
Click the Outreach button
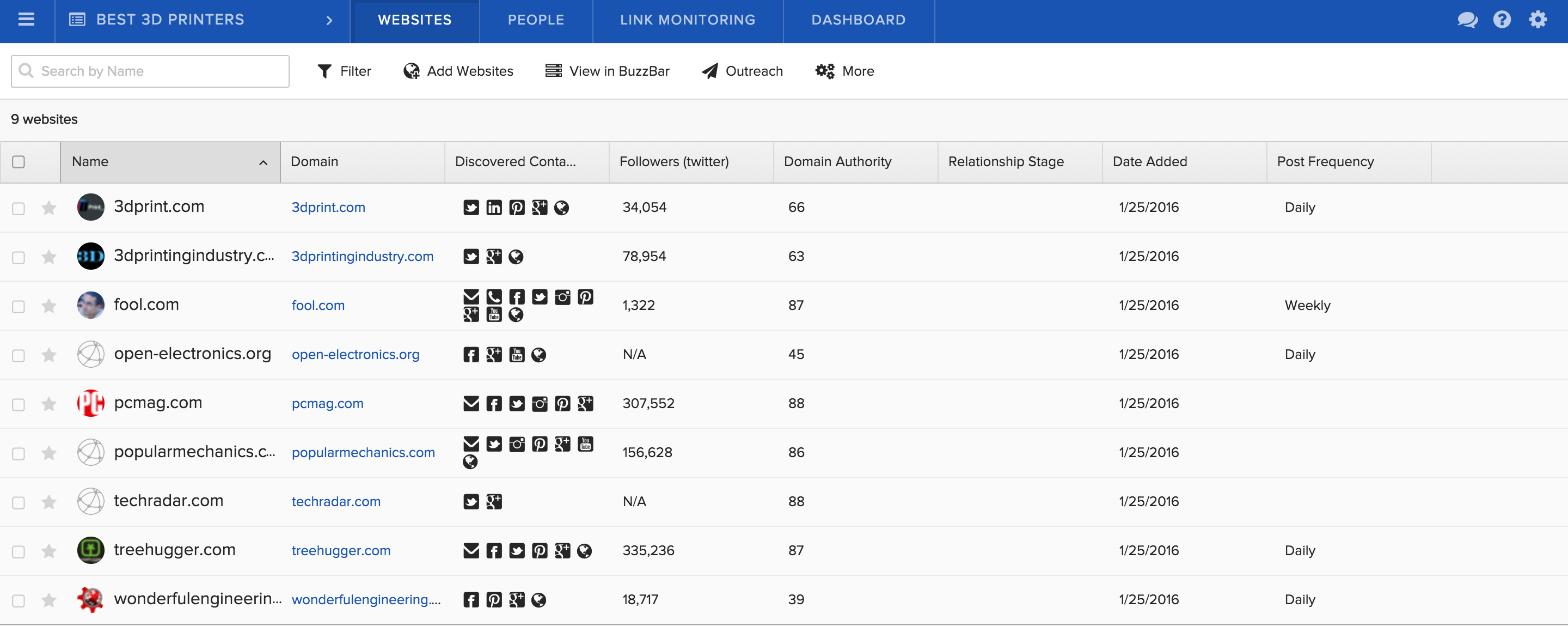(742, 71)
